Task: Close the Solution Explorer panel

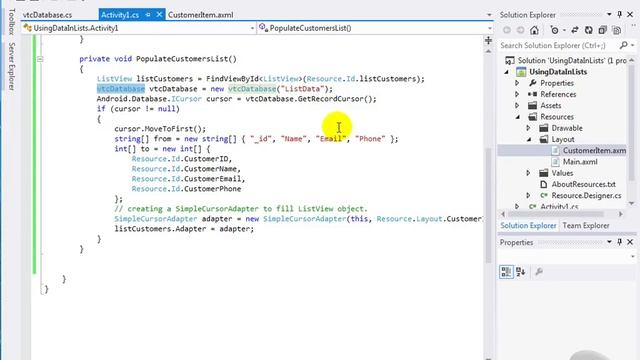Action: click(x=630, y=15)
